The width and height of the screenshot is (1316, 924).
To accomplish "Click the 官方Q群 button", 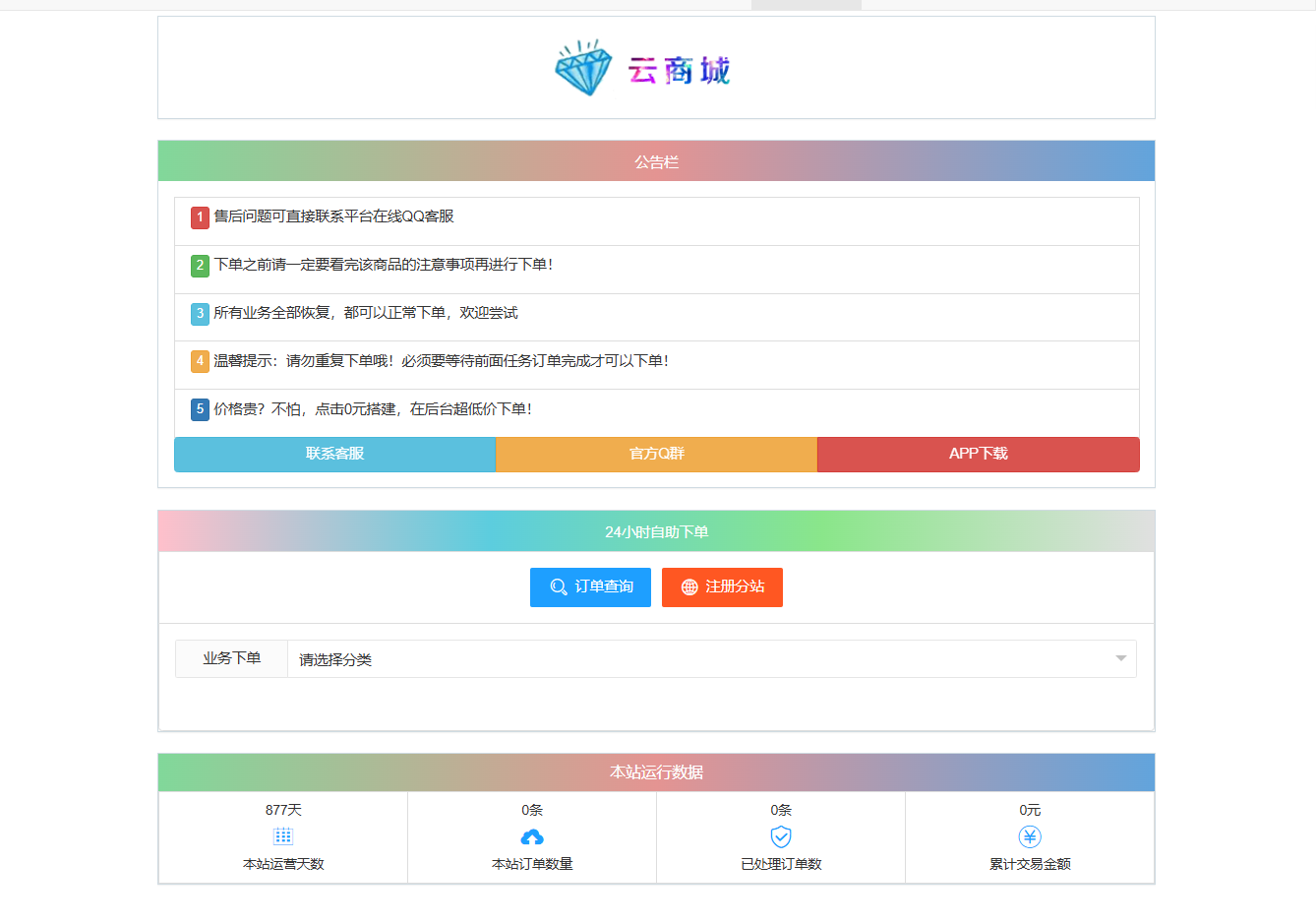I will click(656, 454).
